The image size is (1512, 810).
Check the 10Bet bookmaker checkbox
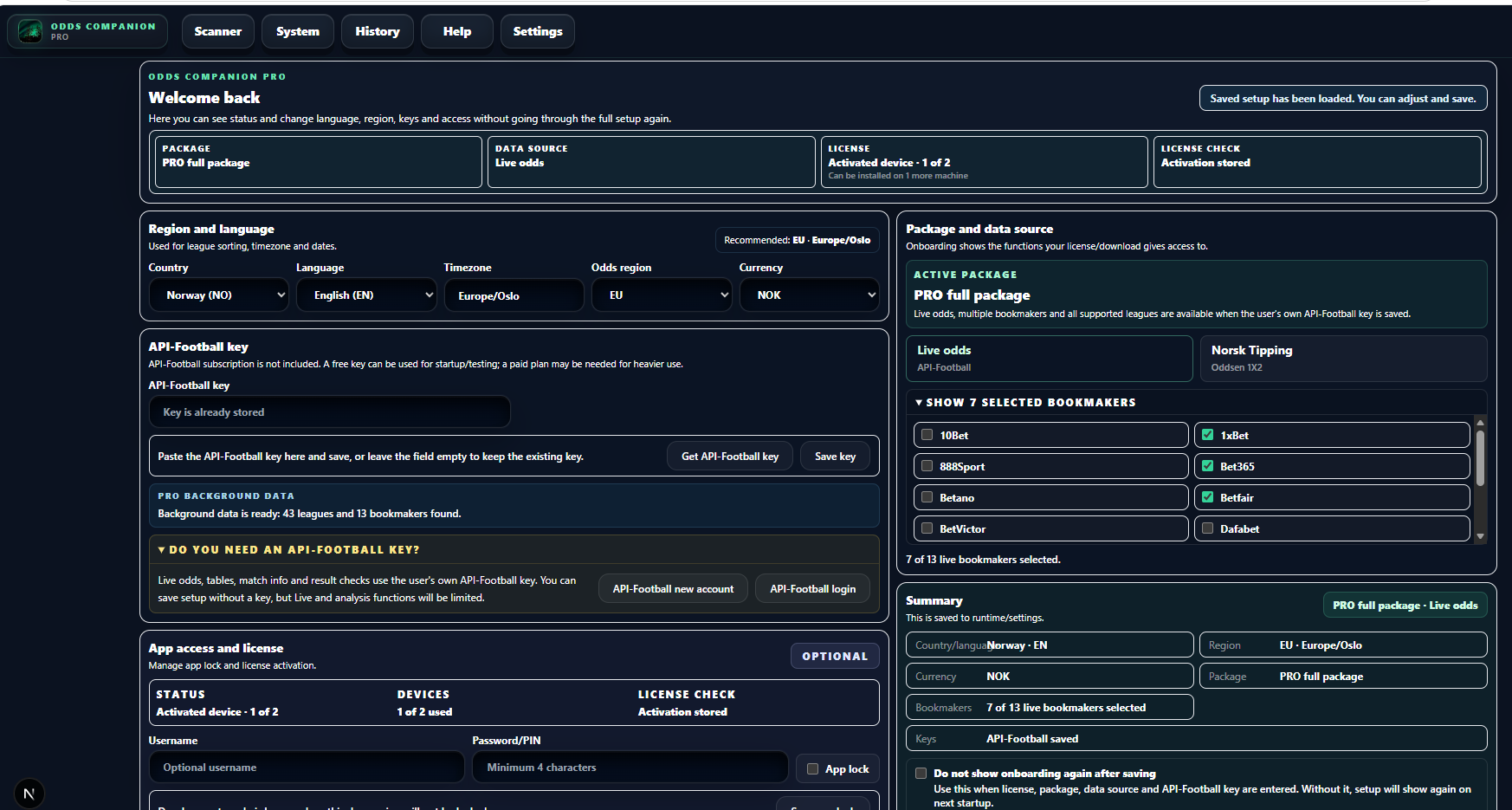click(927, 435)
